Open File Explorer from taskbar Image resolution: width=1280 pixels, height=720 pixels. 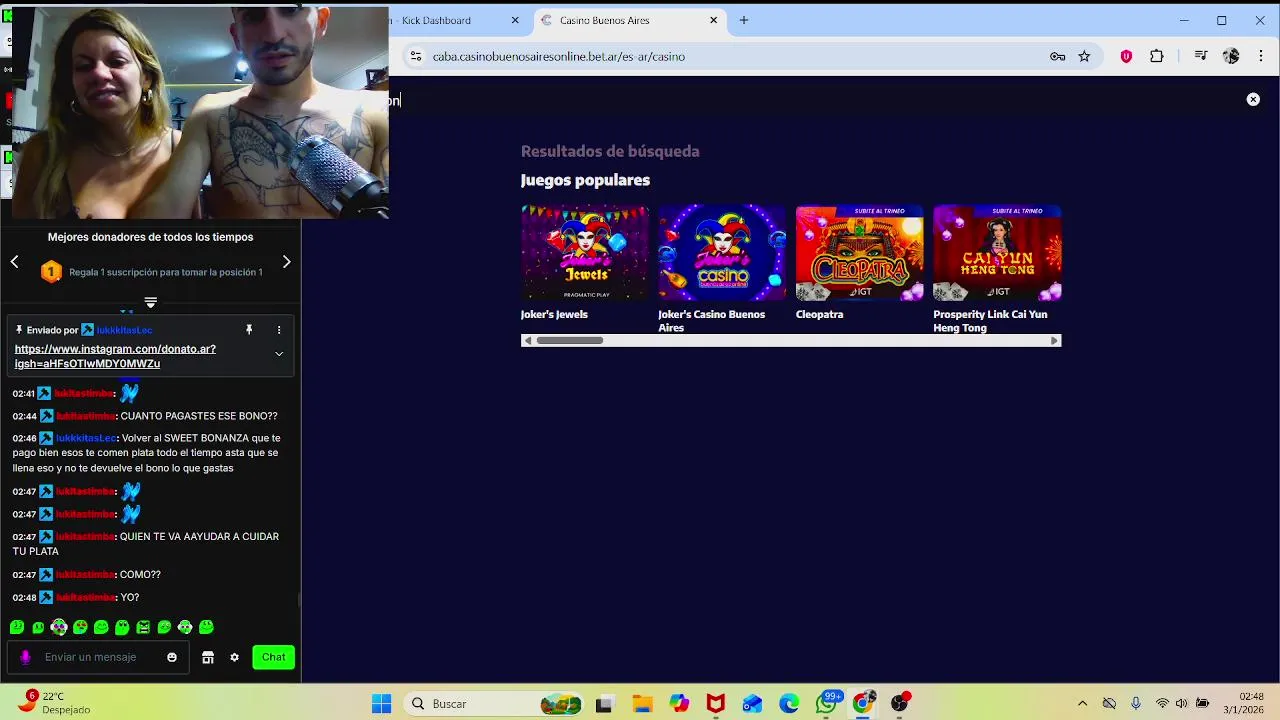642,704
